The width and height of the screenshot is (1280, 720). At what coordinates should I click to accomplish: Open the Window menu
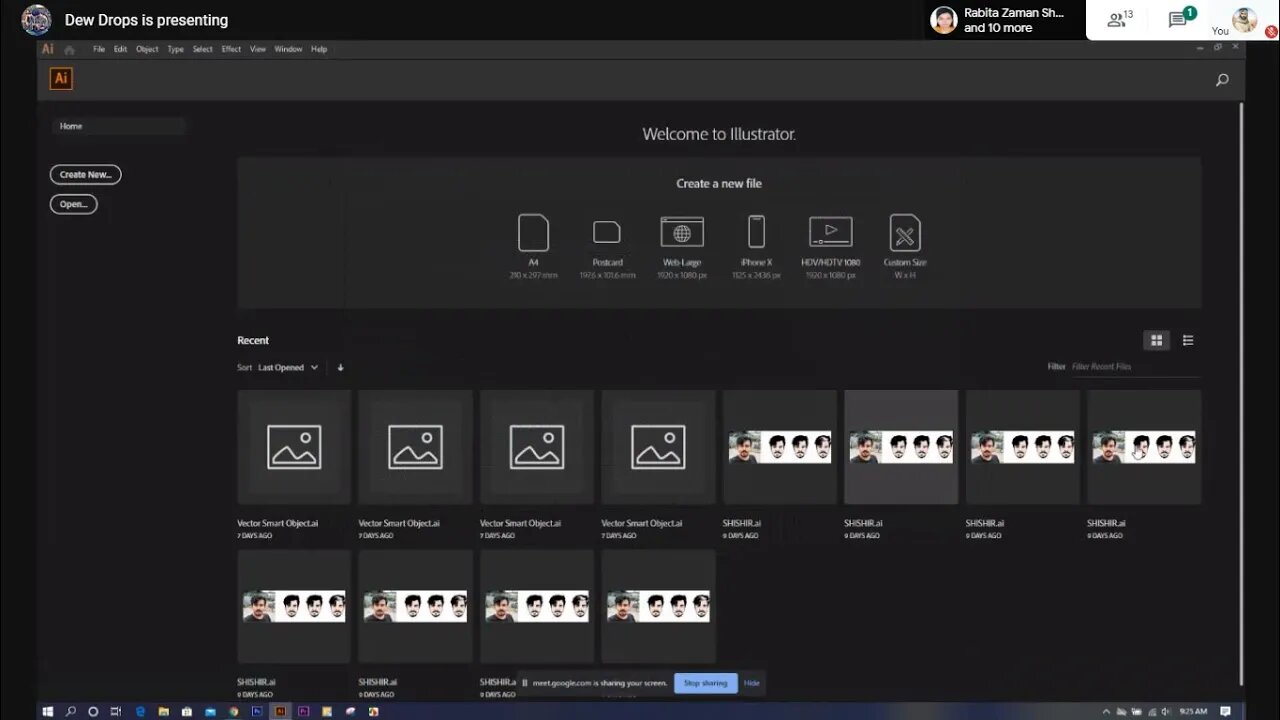(x=288, y=49)
